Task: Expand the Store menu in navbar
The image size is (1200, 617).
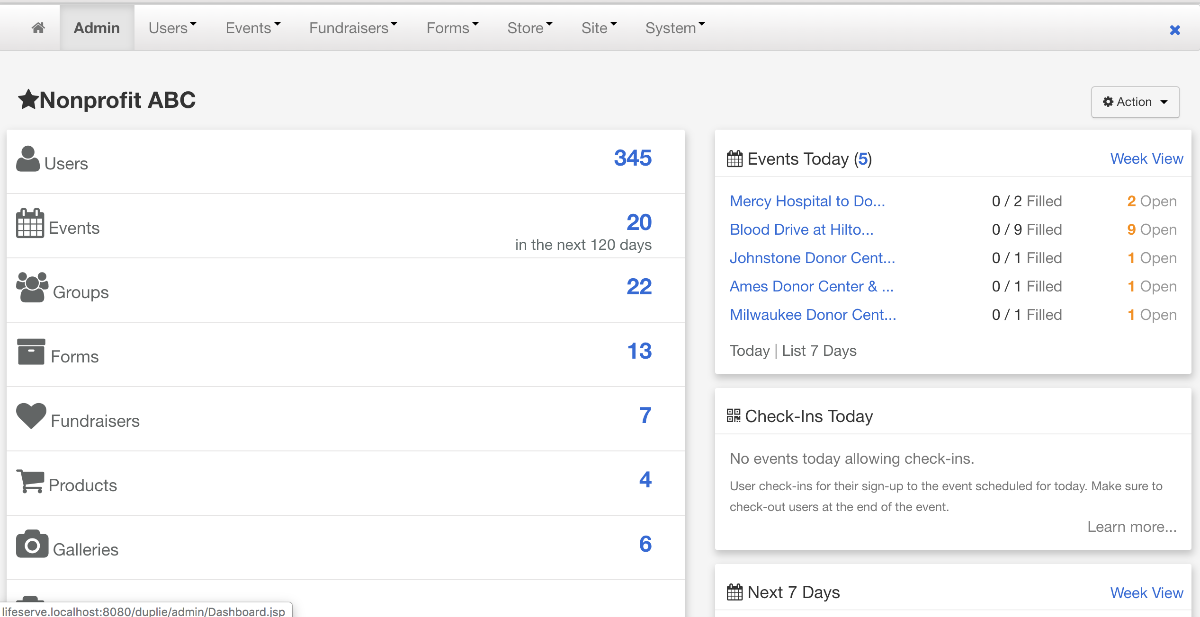Action: [530, 28]
